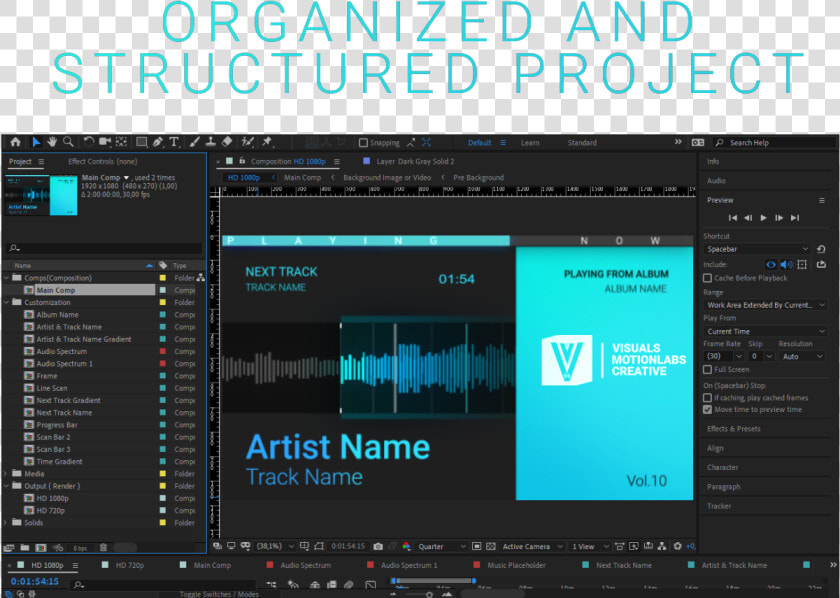The image size is (840, 598).
Task: Select the Pen tool
Action: point(158,142)
